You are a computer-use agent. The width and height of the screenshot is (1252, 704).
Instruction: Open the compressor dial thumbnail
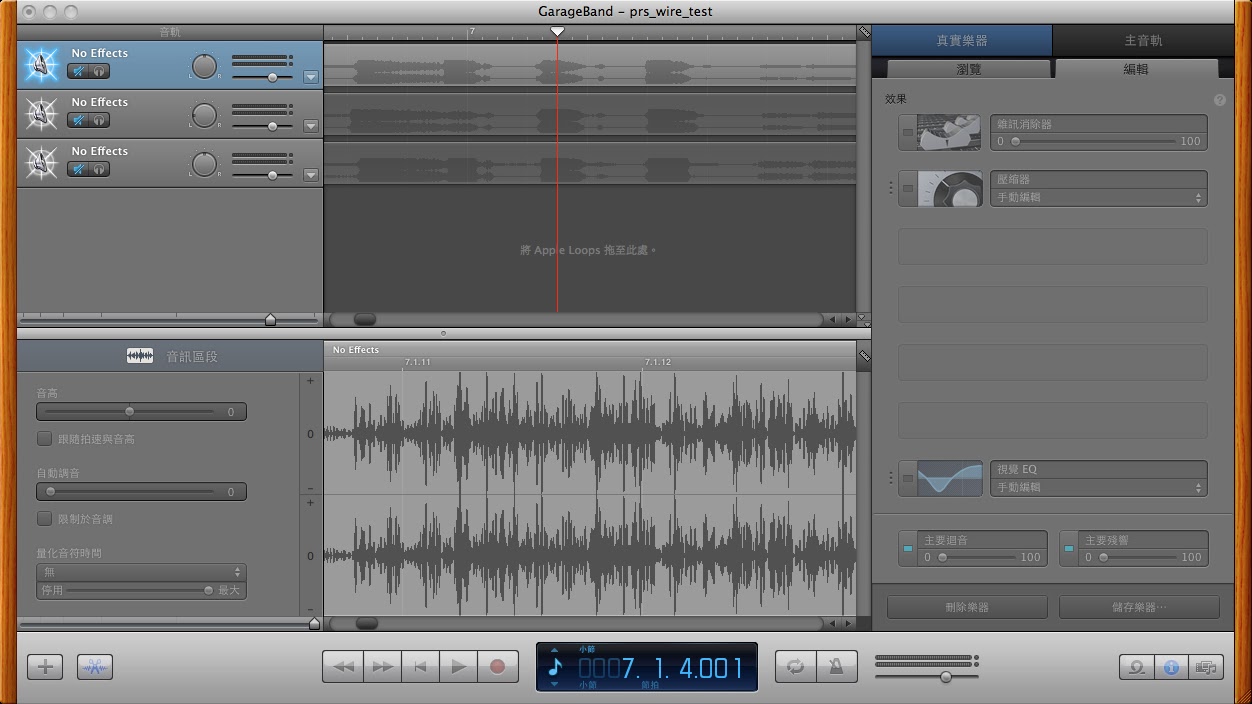click(x=949, y=188)
